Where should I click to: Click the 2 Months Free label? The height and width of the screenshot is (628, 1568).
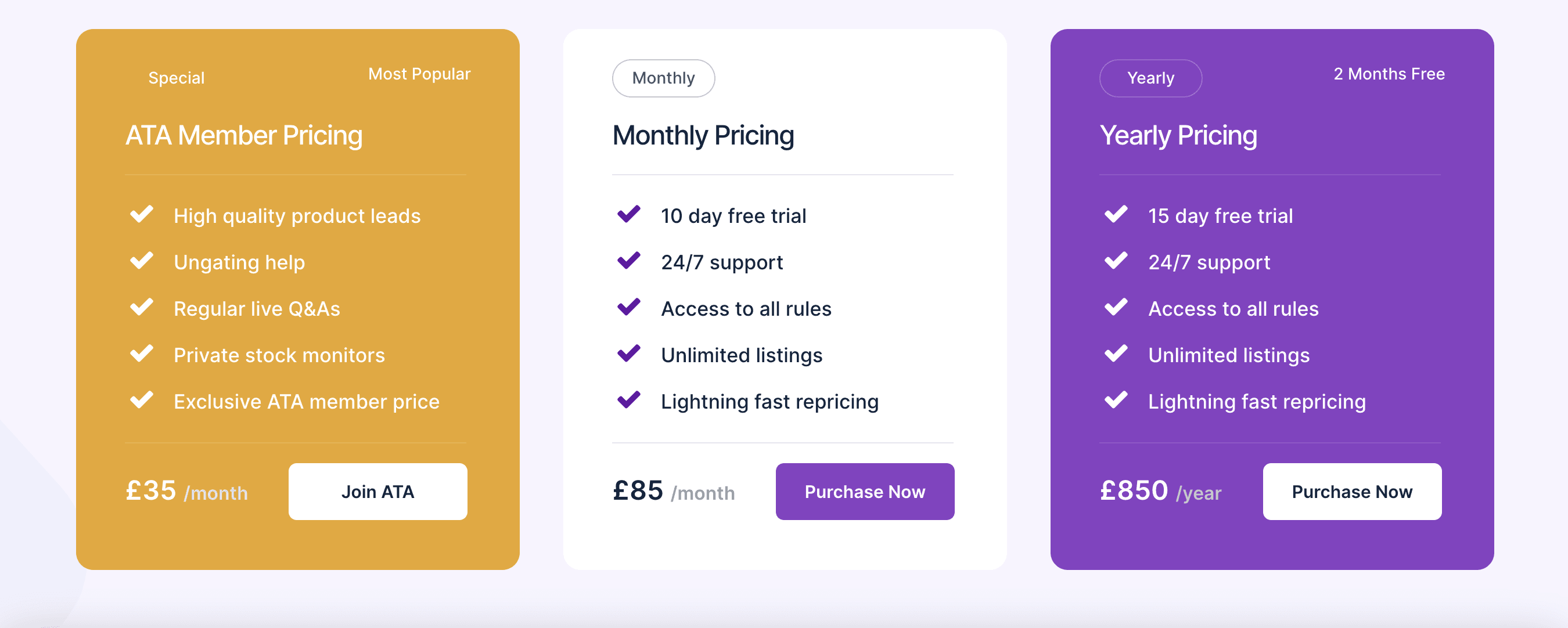coord(1389,74)
